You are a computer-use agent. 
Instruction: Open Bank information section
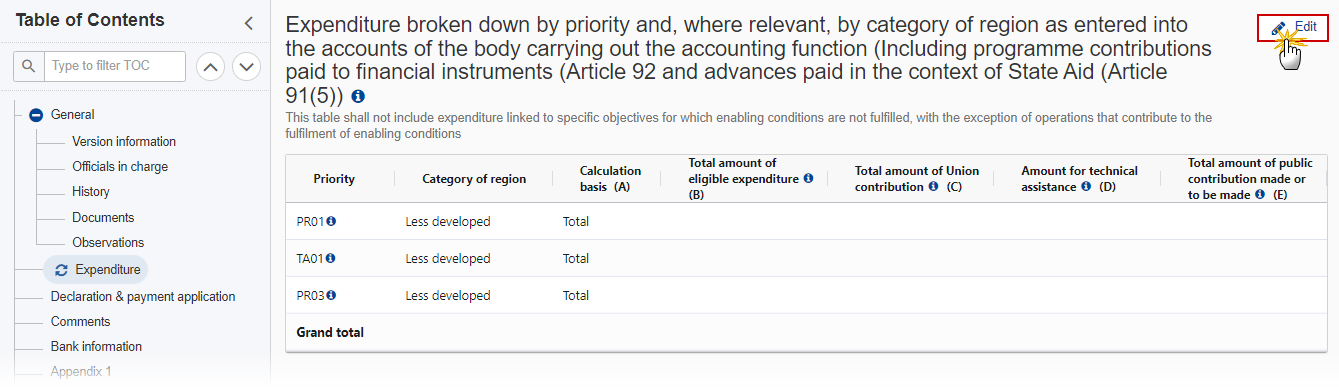coord(96,347)
